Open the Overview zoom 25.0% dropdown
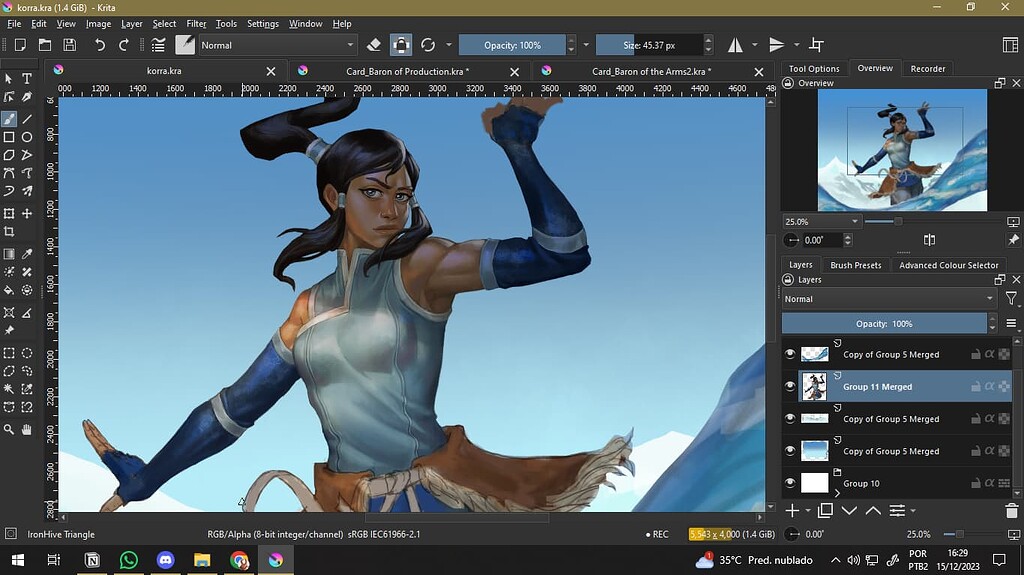This screenshot has width=1024, height=575. pos(822,222)
